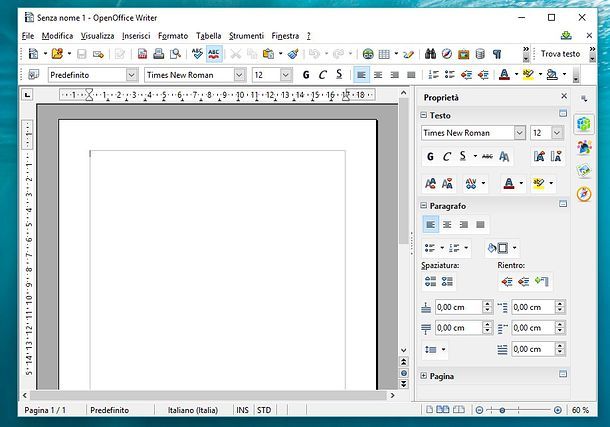The height and width of the screenshot is (427, 610).
Task: Toggle italic C in formatting toolbar
Action: click(323, 75)
